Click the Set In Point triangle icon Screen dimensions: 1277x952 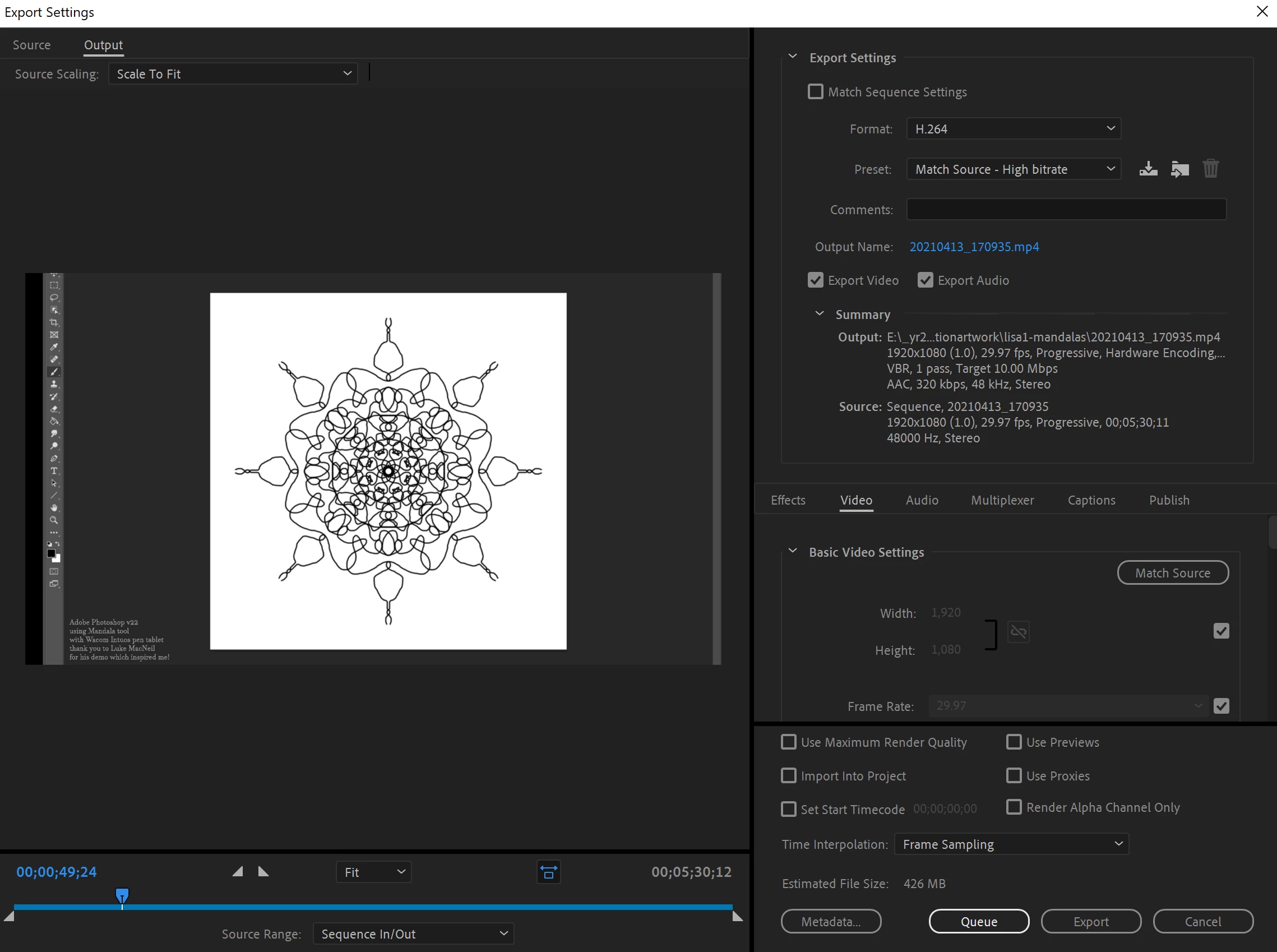coord(238,871)
